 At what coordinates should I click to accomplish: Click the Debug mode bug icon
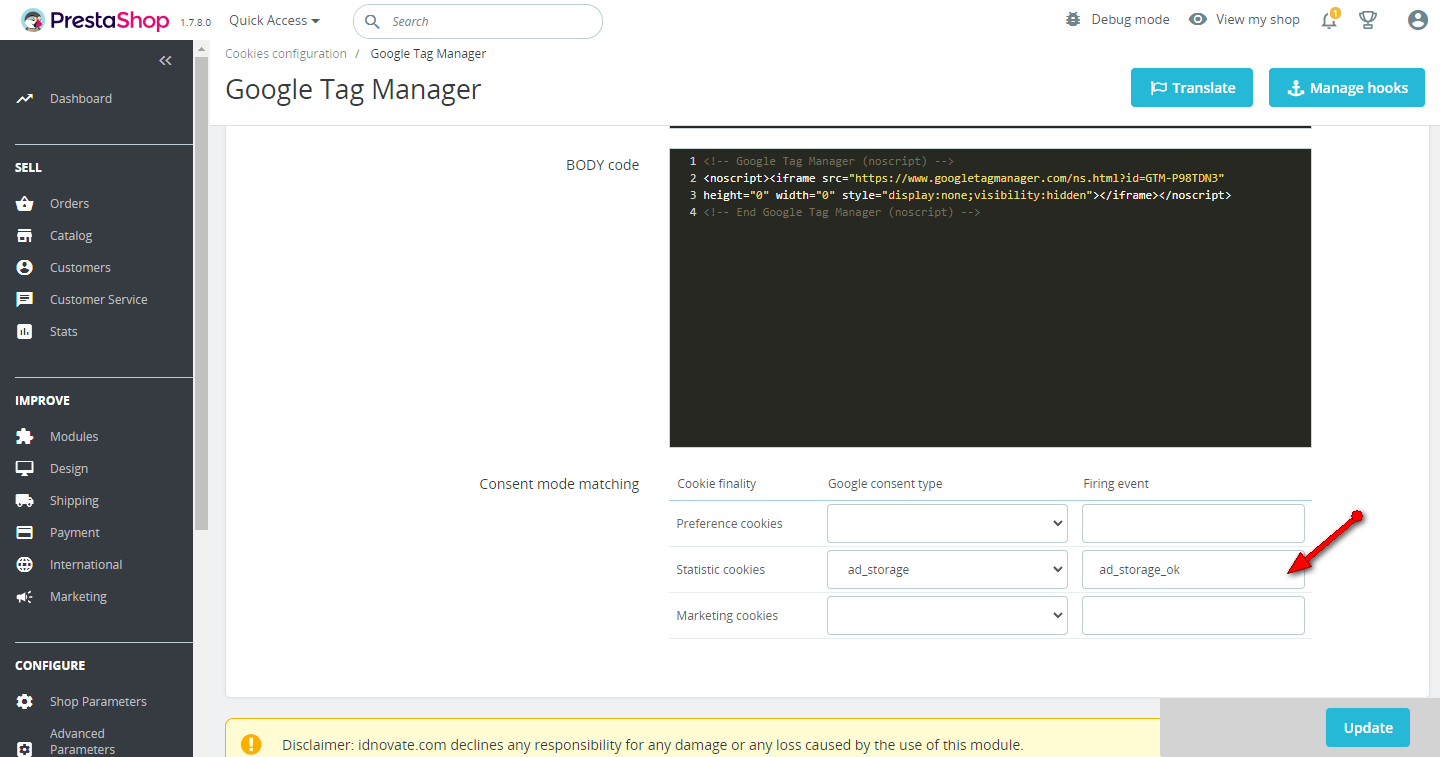point(1073,20)
